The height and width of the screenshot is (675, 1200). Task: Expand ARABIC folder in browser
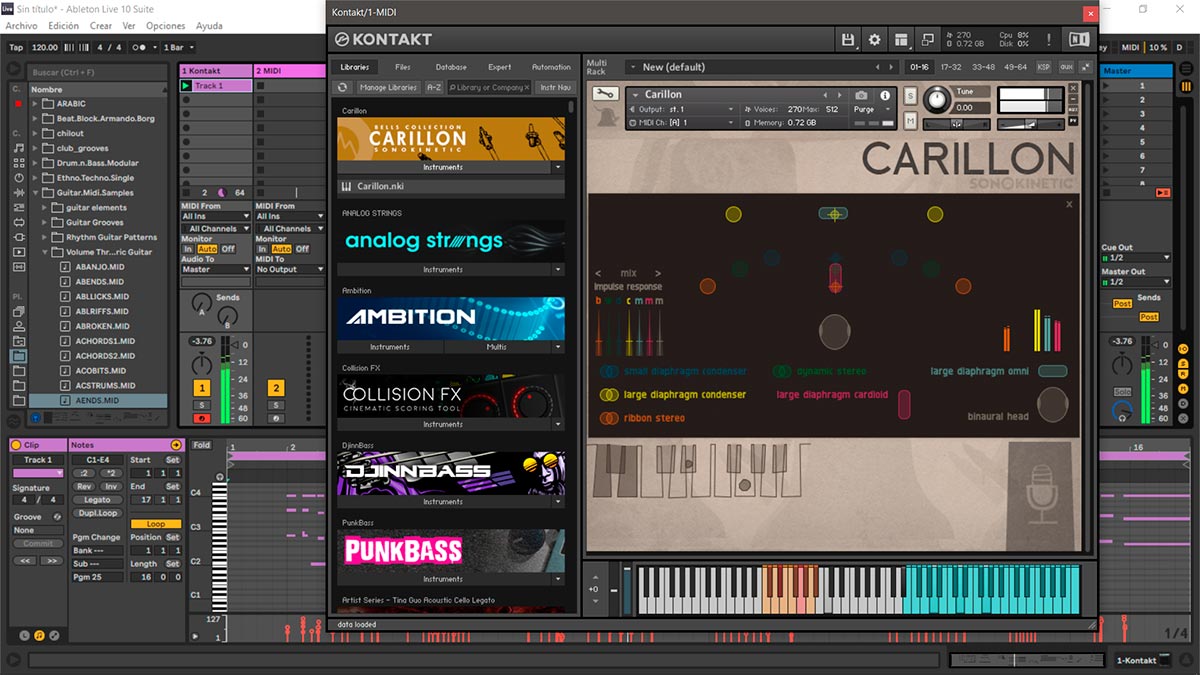coord(36,104)
